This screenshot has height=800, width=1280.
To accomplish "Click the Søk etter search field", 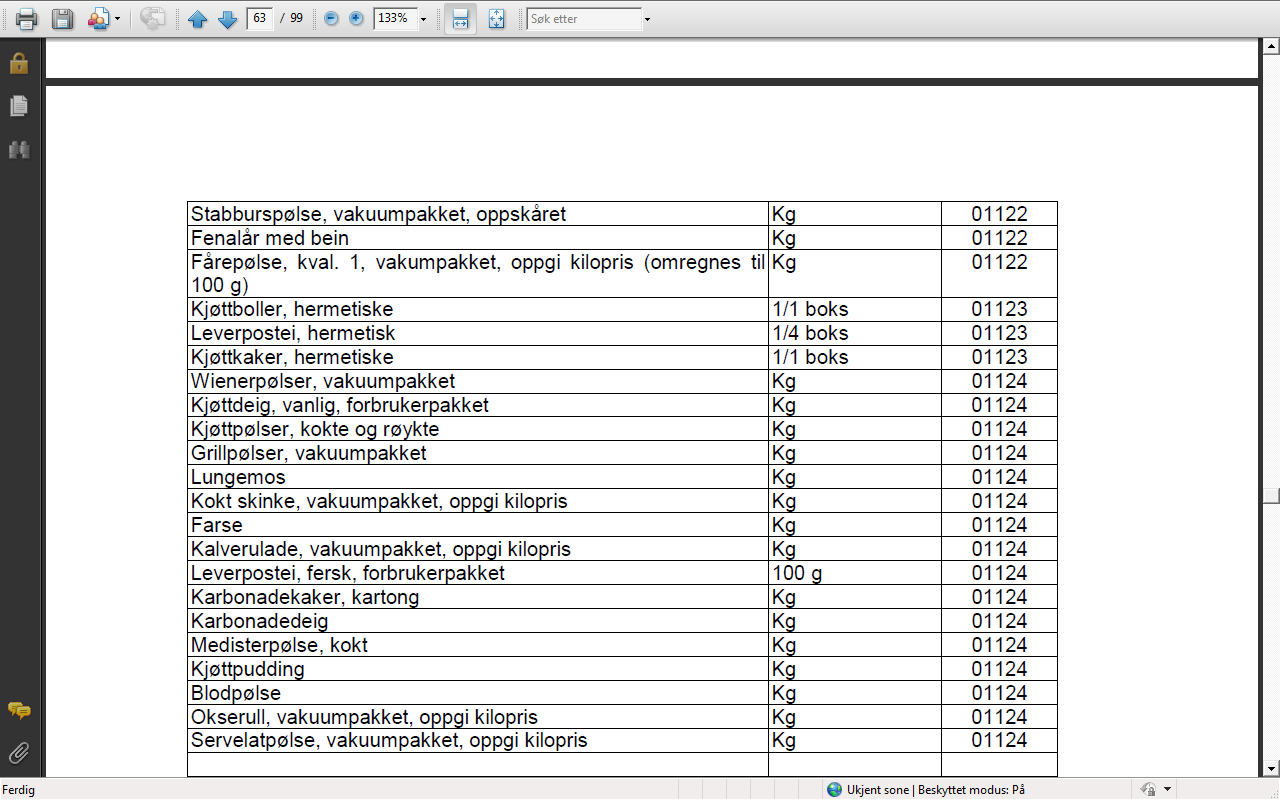I will pyautogui.click(x=584, y=19).
